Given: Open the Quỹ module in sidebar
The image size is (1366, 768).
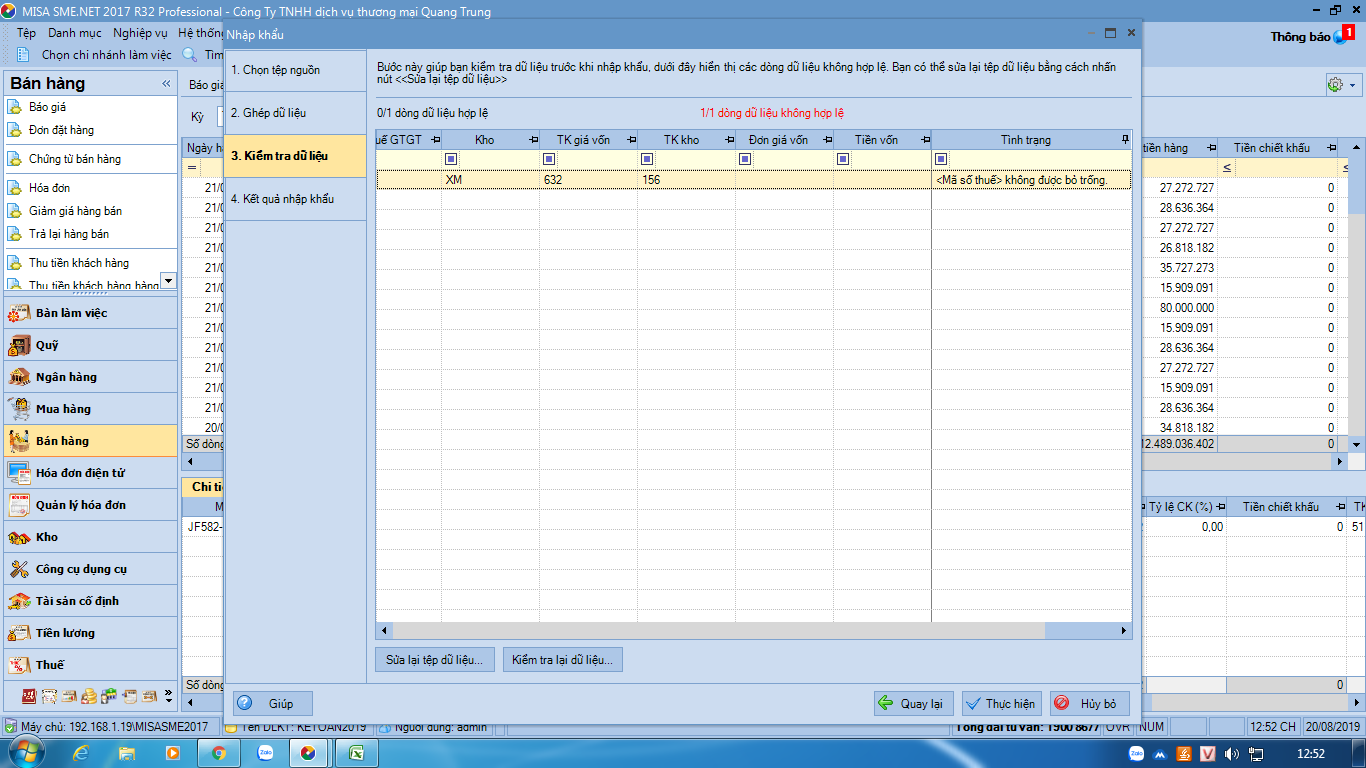Looking at the screenshot, I should pyautogui.click(x=47, y=345).
